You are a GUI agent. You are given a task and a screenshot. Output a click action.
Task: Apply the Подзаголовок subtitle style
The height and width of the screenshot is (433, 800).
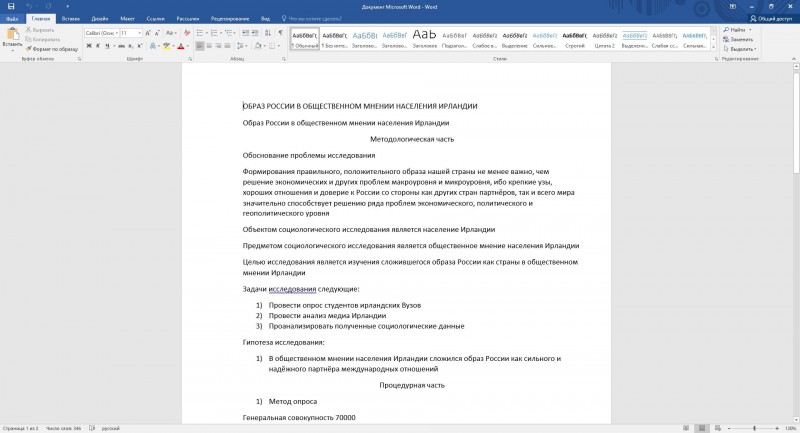(x=455, y=39)
